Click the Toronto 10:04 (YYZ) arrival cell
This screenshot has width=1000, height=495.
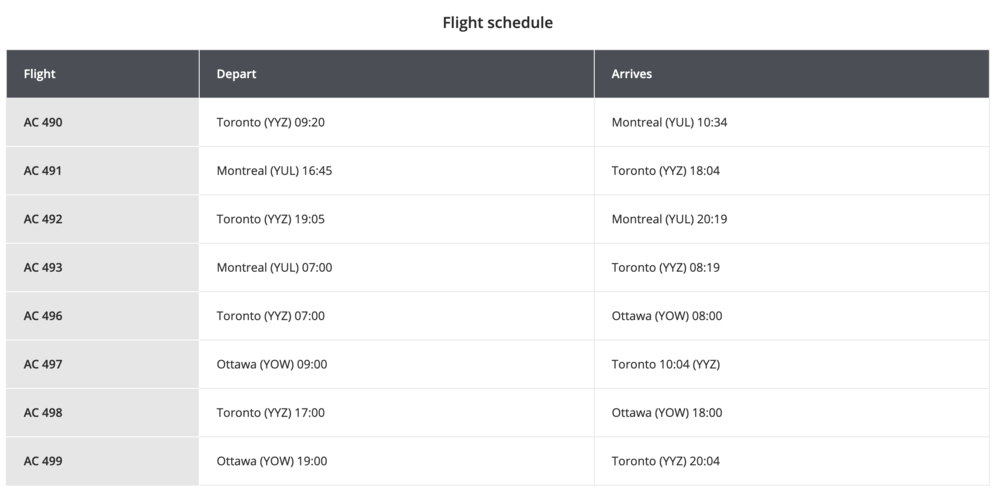pyautogui.click(x=665, y=364)
